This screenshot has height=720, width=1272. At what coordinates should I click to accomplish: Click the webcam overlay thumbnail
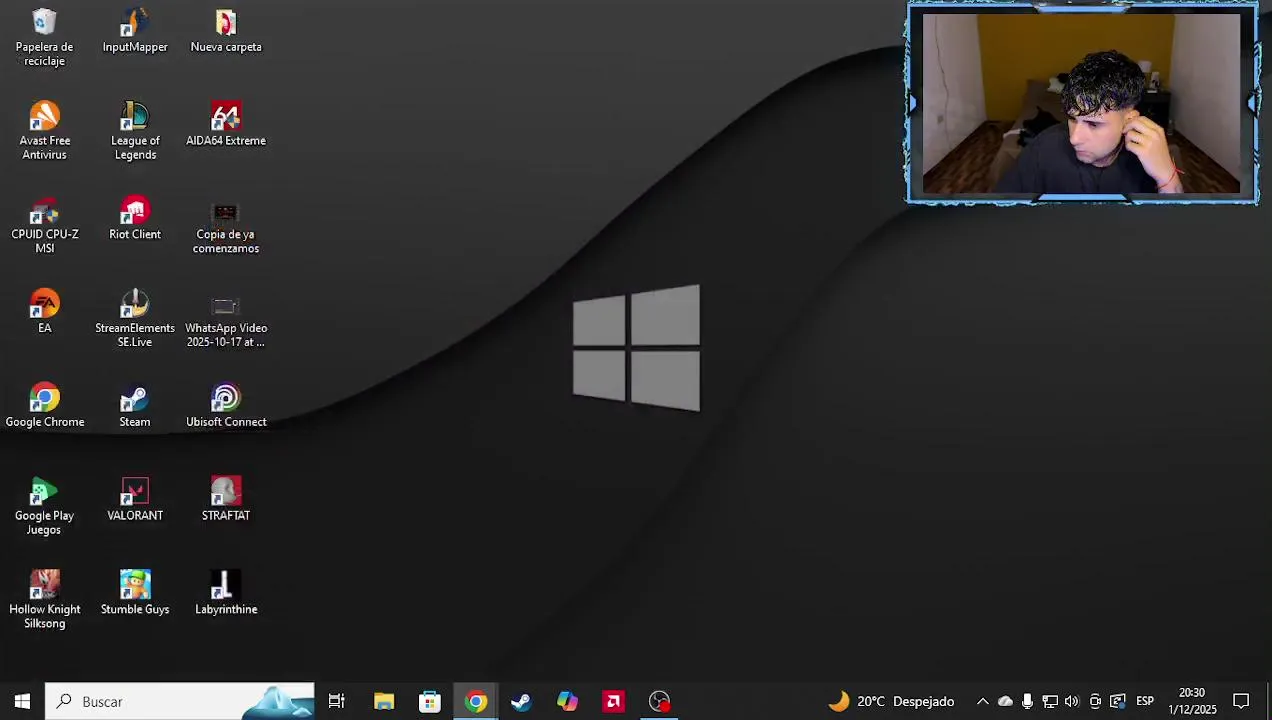click(x=1082, y=103)
